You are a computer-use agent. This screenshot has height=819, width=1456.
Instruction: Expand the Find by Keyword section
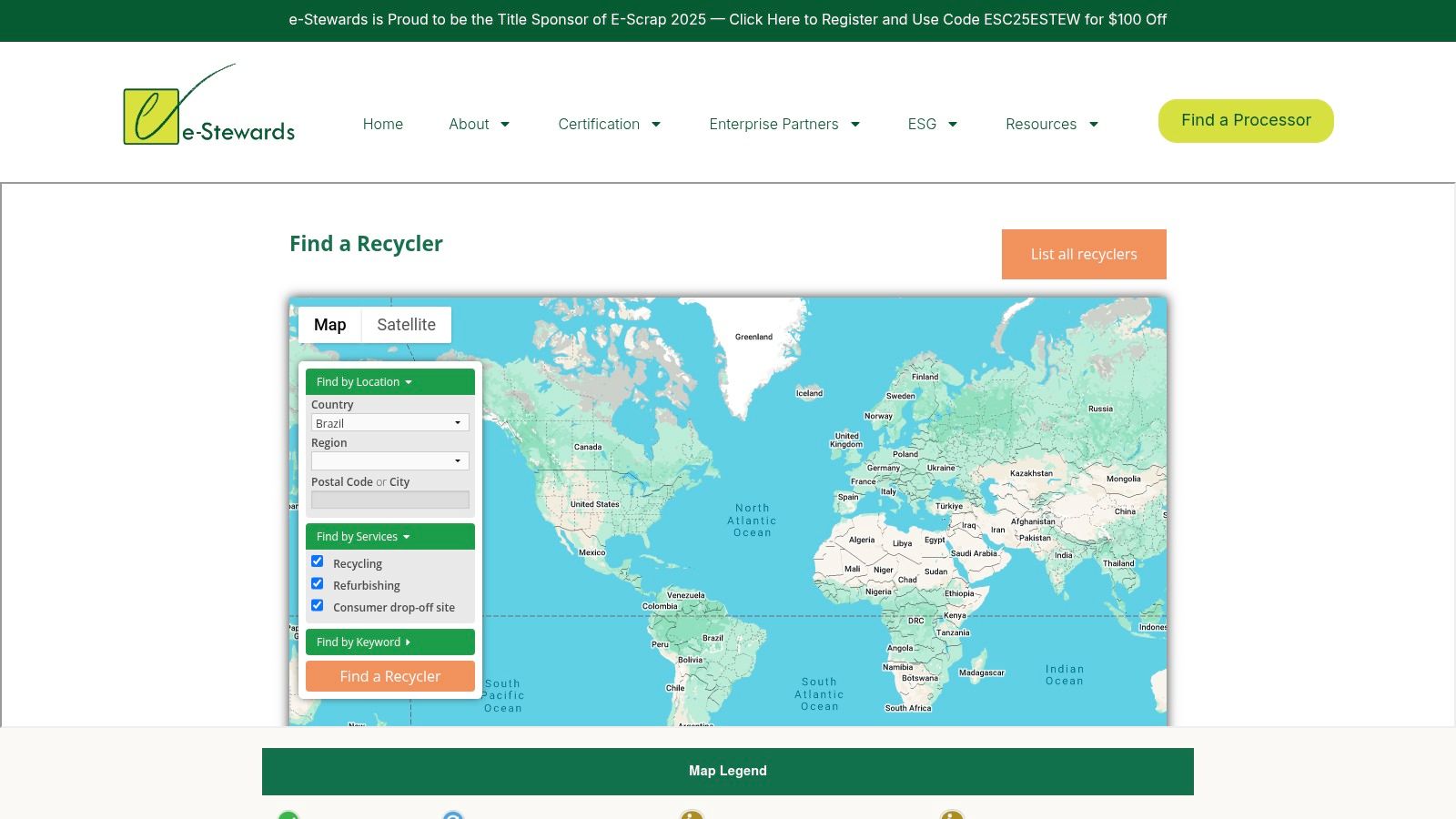pyautogui.click(x=389, y=642)
